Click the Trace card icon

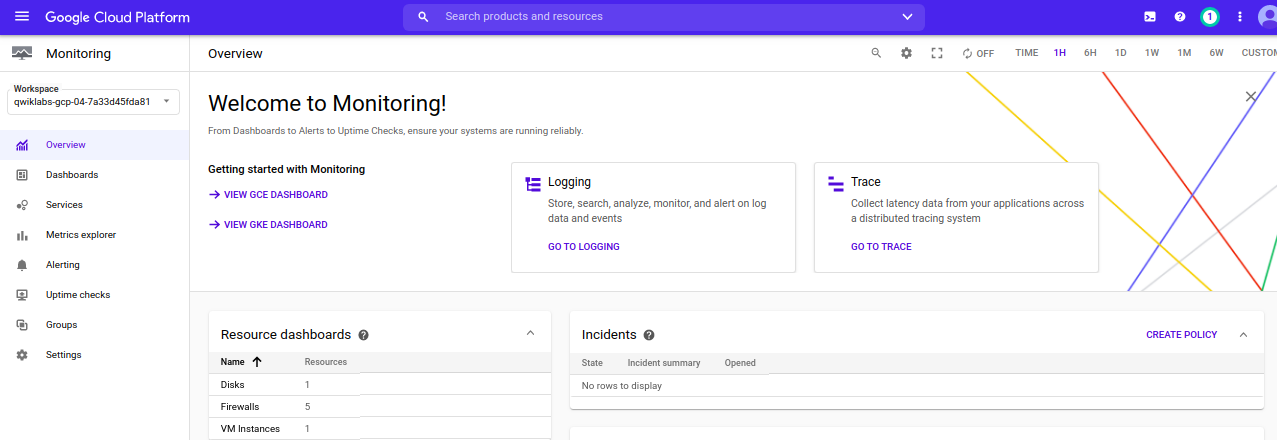(836, 184)
